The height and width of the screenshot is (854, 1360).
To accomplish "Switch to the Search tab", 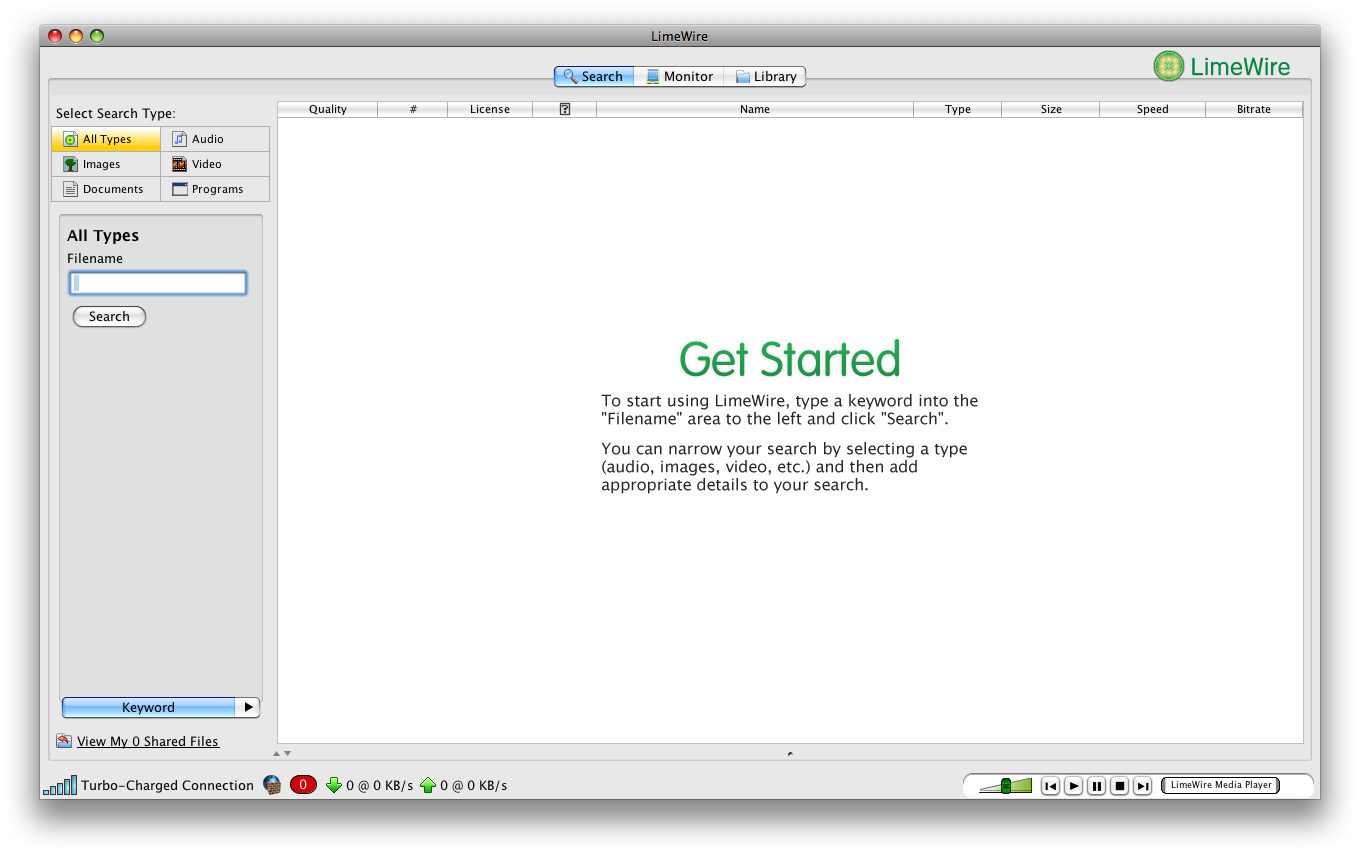I will tap(594, 76).
